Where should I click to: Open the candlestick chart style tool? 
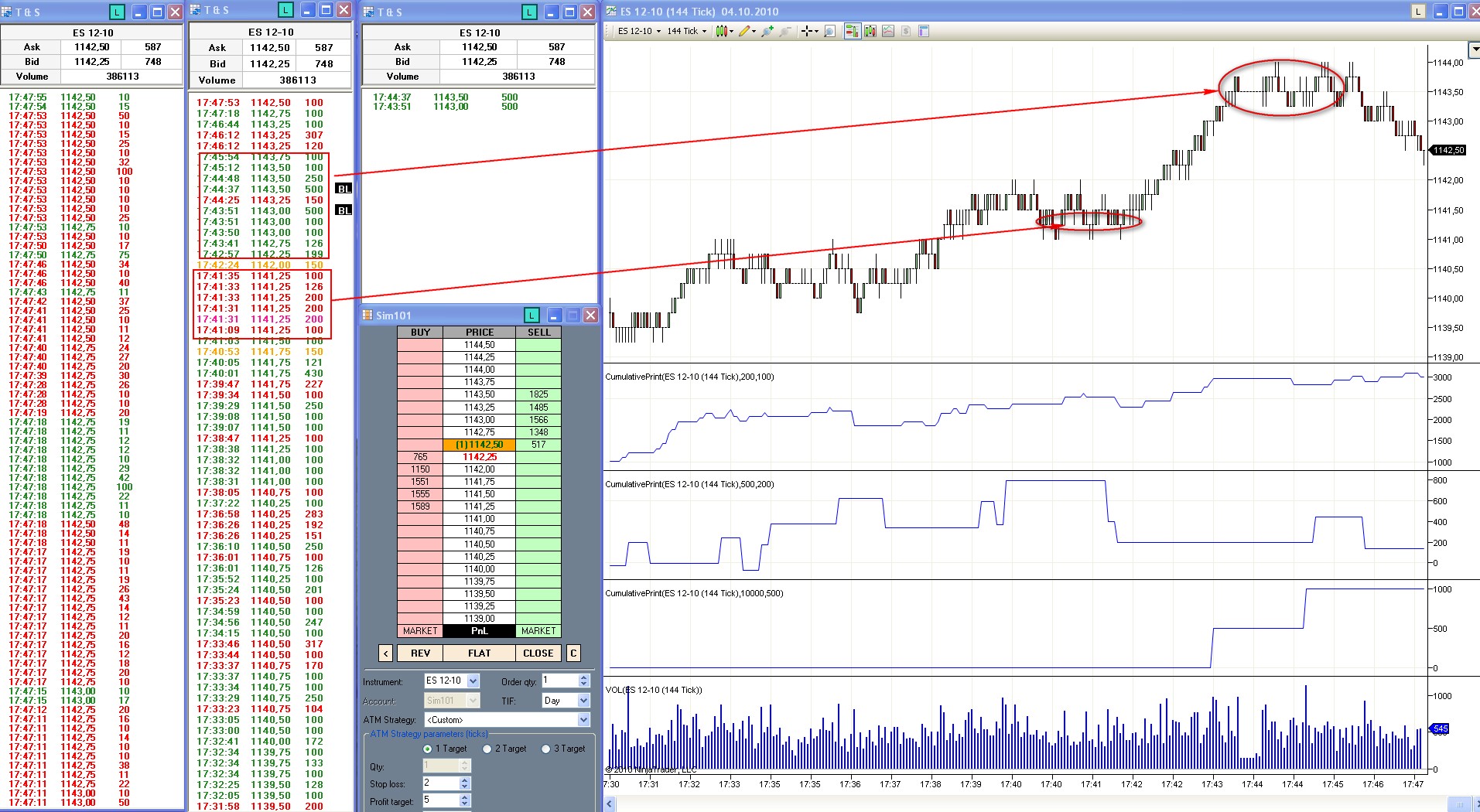(x=721, y=32)
